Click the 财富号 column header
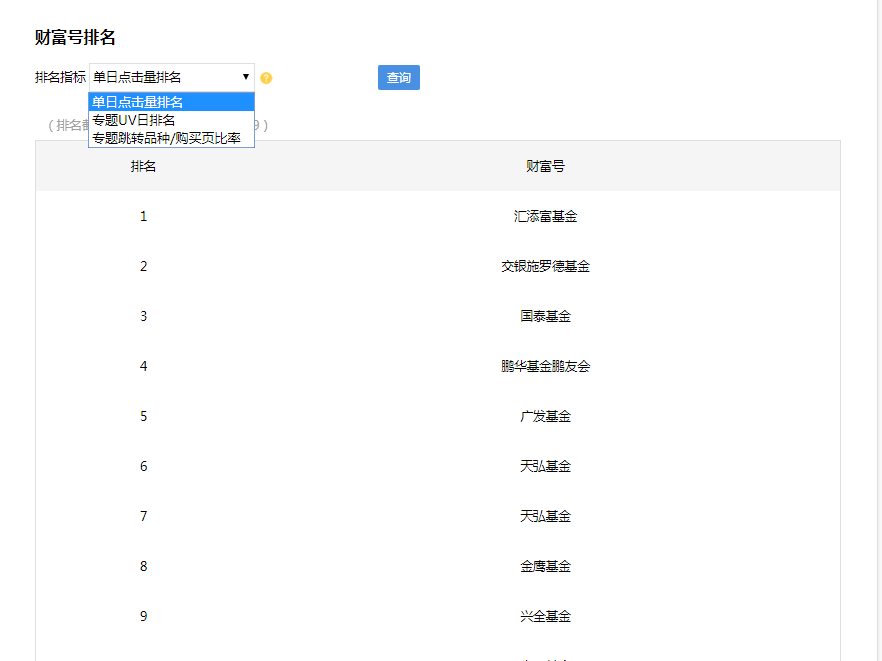This screenshot has height=661, width=882. [545, 166]
